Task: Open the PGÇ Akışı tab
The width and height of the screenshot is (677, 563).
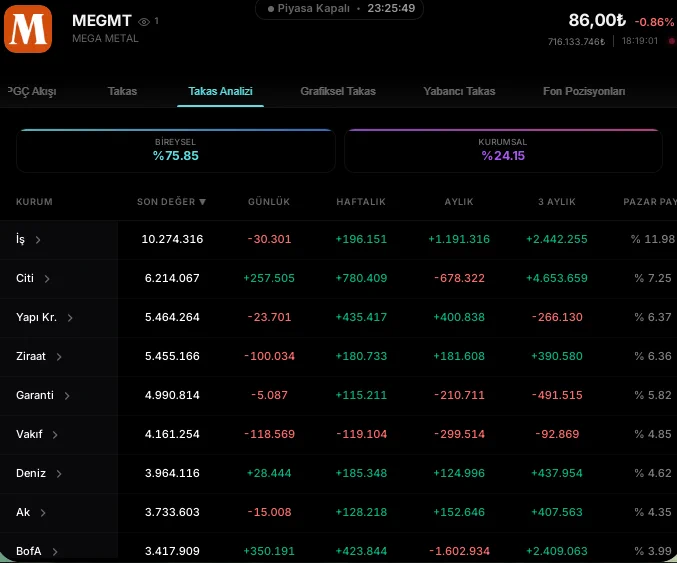Action: coord(32,92)
